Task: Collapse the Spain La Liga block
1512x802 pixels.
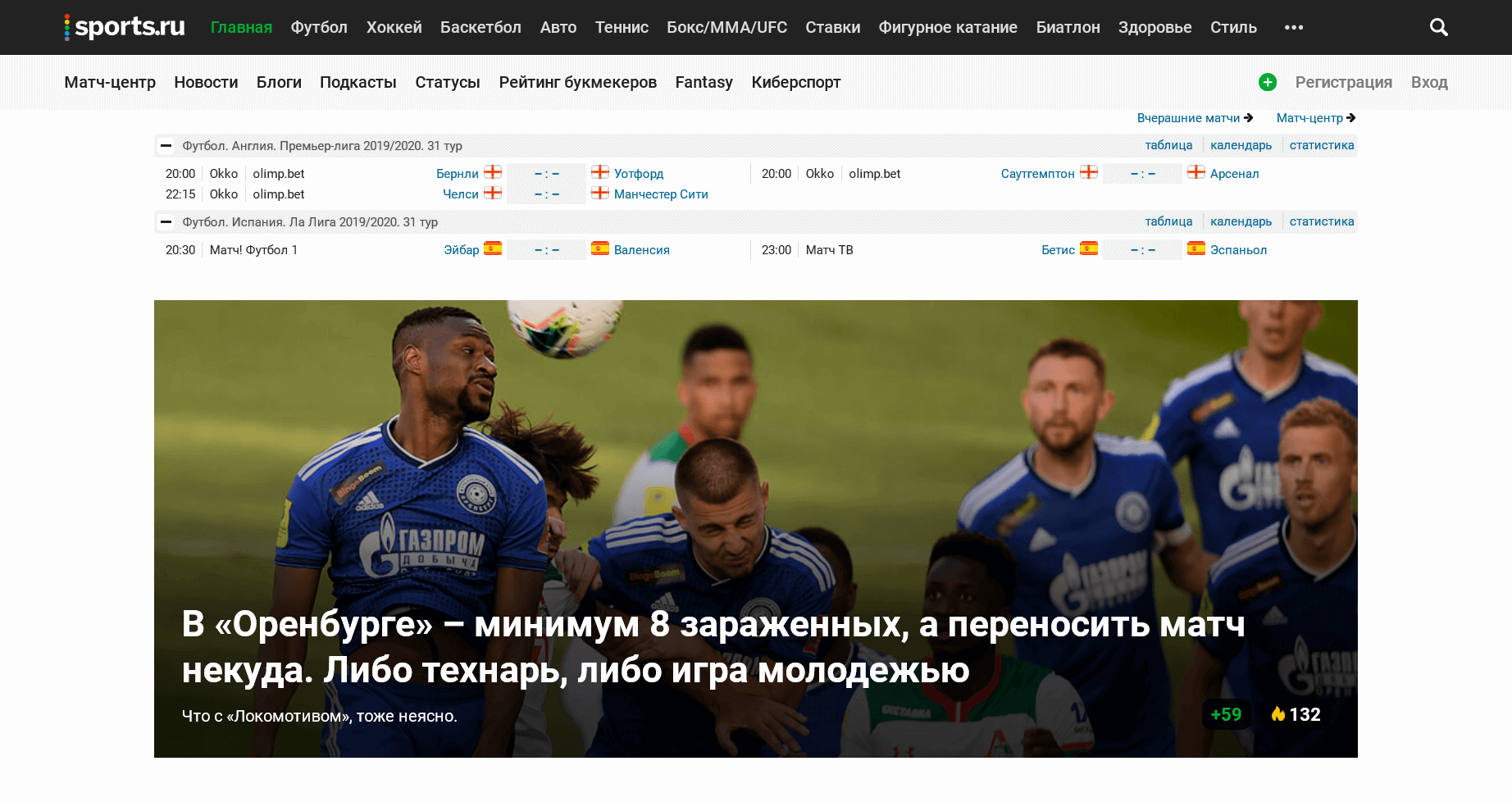Action: [166, 221]
